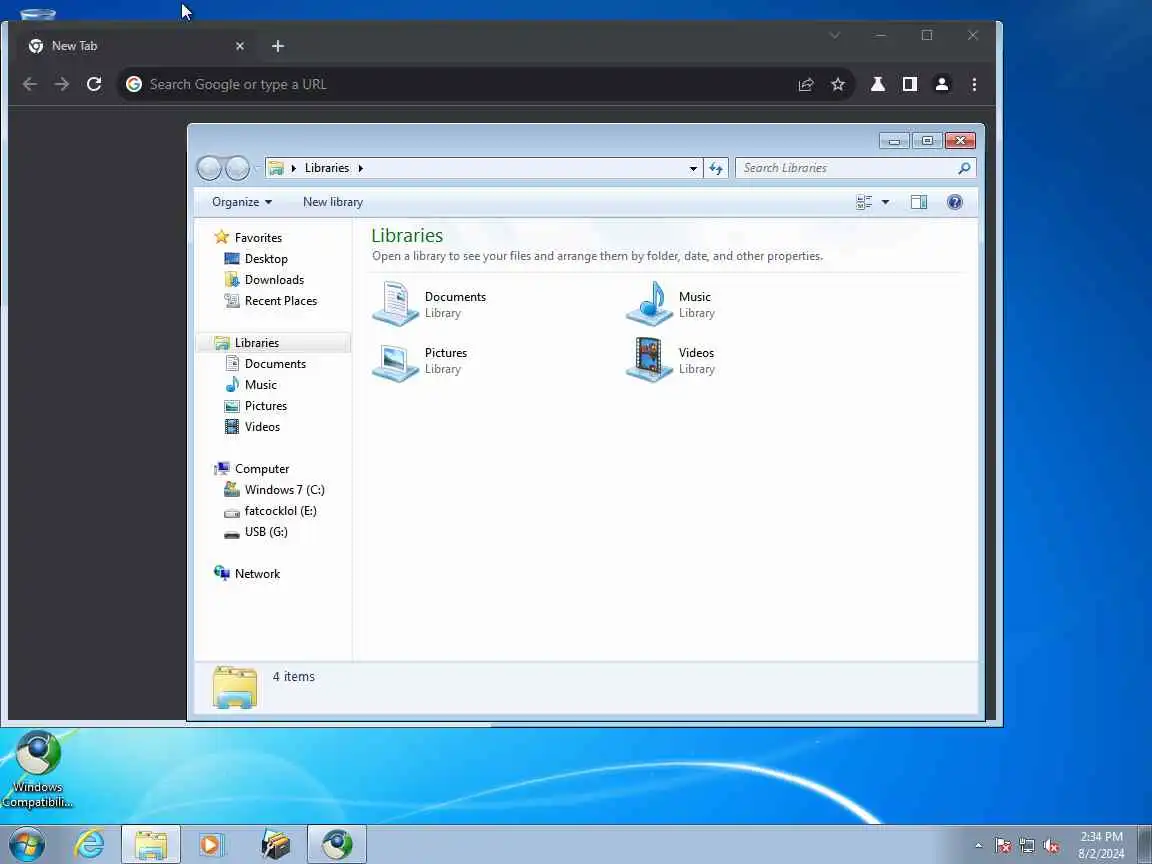The height and width of the screenshot is (864, 1152).
Task: Open Chrome's three-dot menu
Action: pyautogui.click(x=974, y=84)
